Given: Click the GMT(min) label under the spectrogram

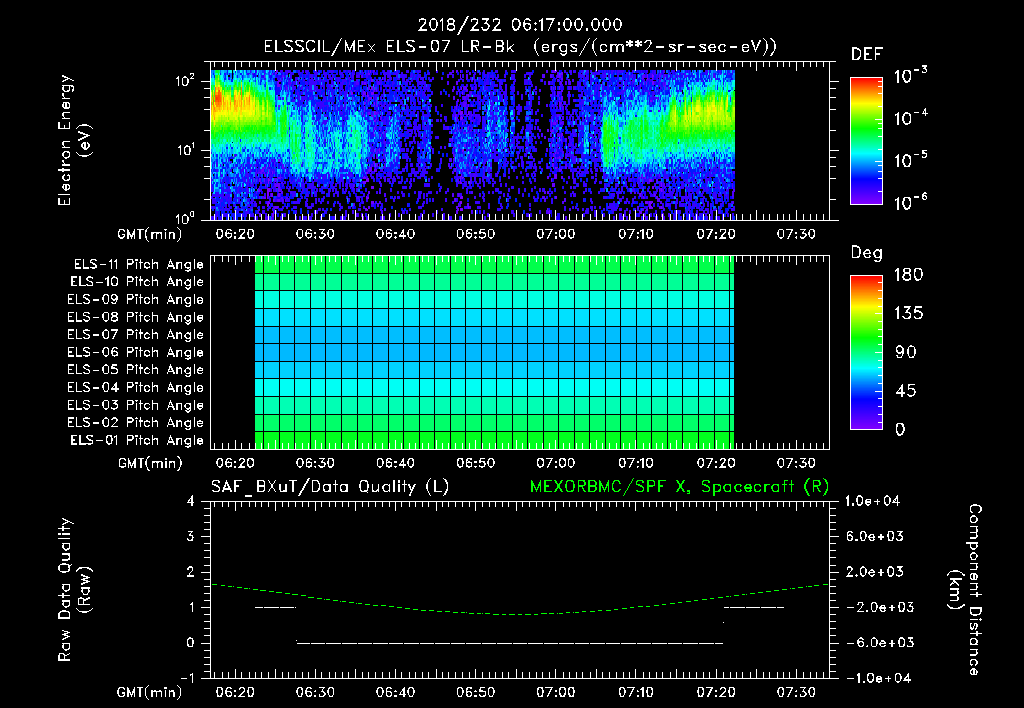Looking at the screenshot, I should (148, 234).
